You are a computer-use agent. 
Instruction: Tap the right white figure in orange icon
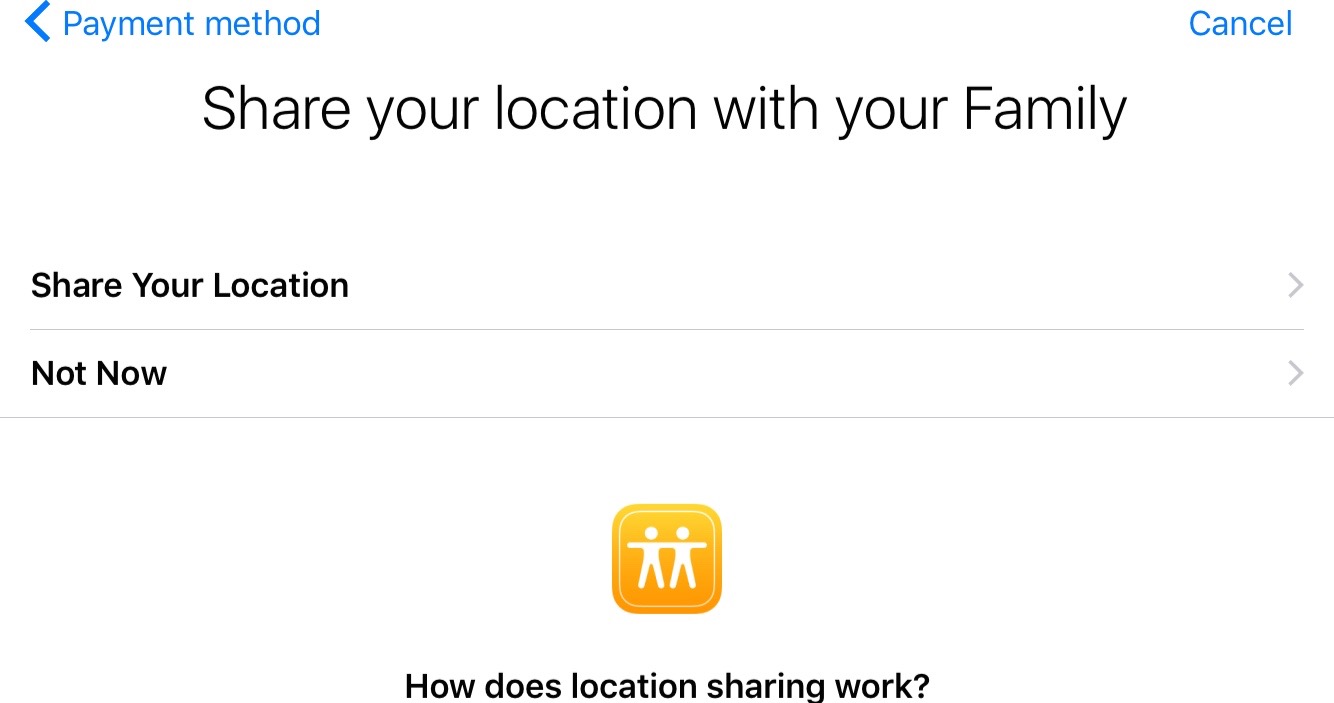pyautogui.click(x=683, y=555)
